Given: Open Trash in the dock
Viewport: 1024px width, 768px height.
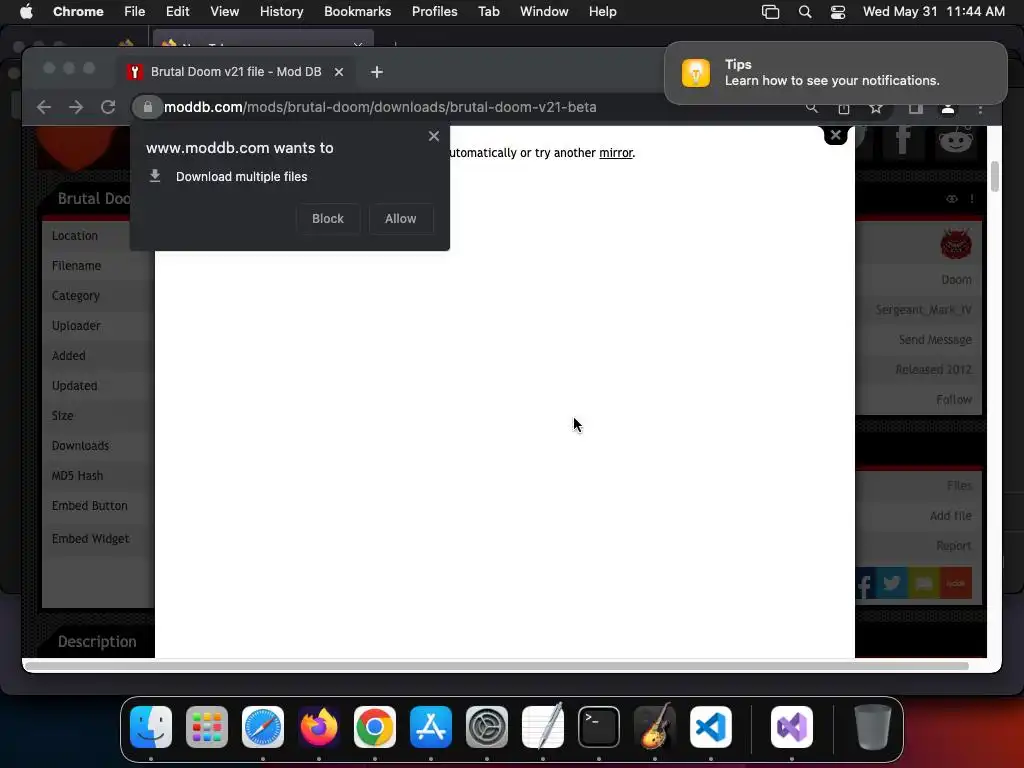Looking at the screenshot, I should pyautogui.click(x=872, y=727).
